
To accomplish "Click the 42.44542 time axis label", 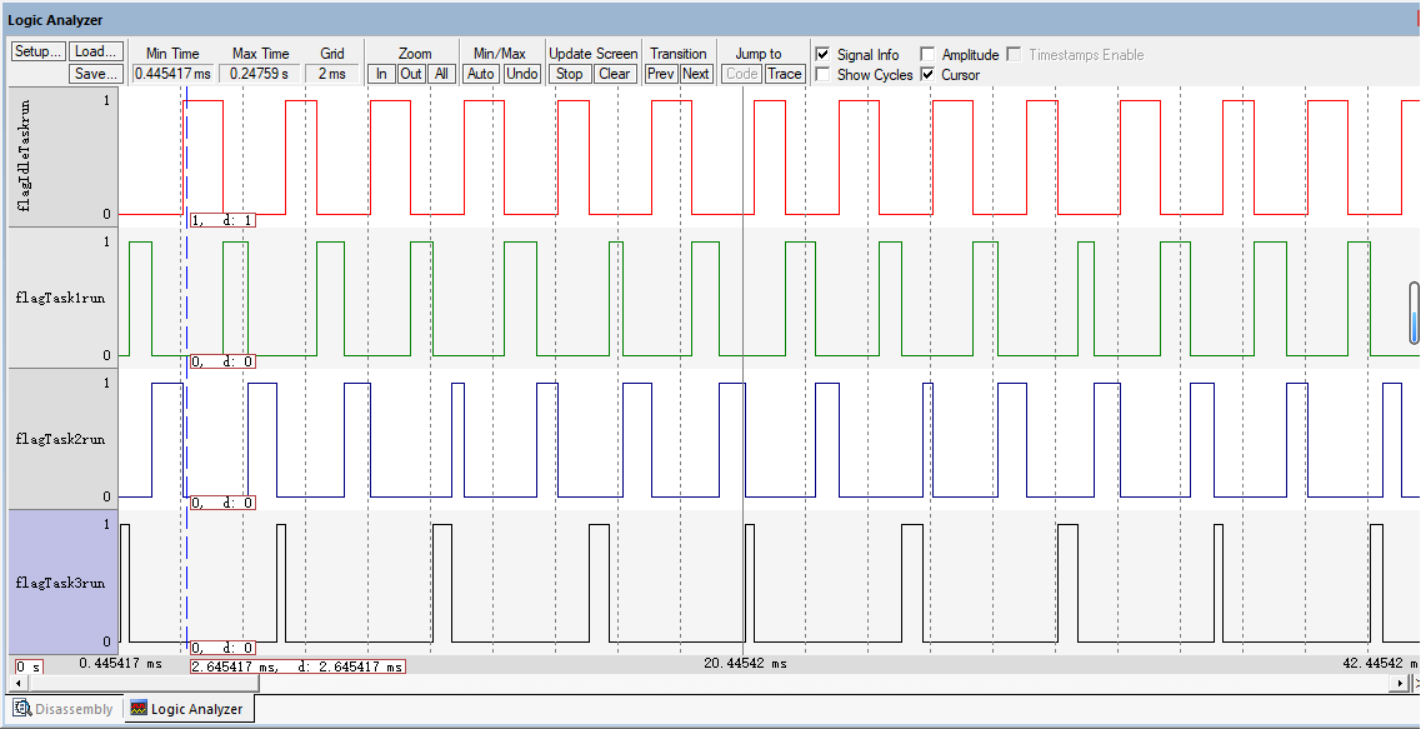I will point(1381,663).
